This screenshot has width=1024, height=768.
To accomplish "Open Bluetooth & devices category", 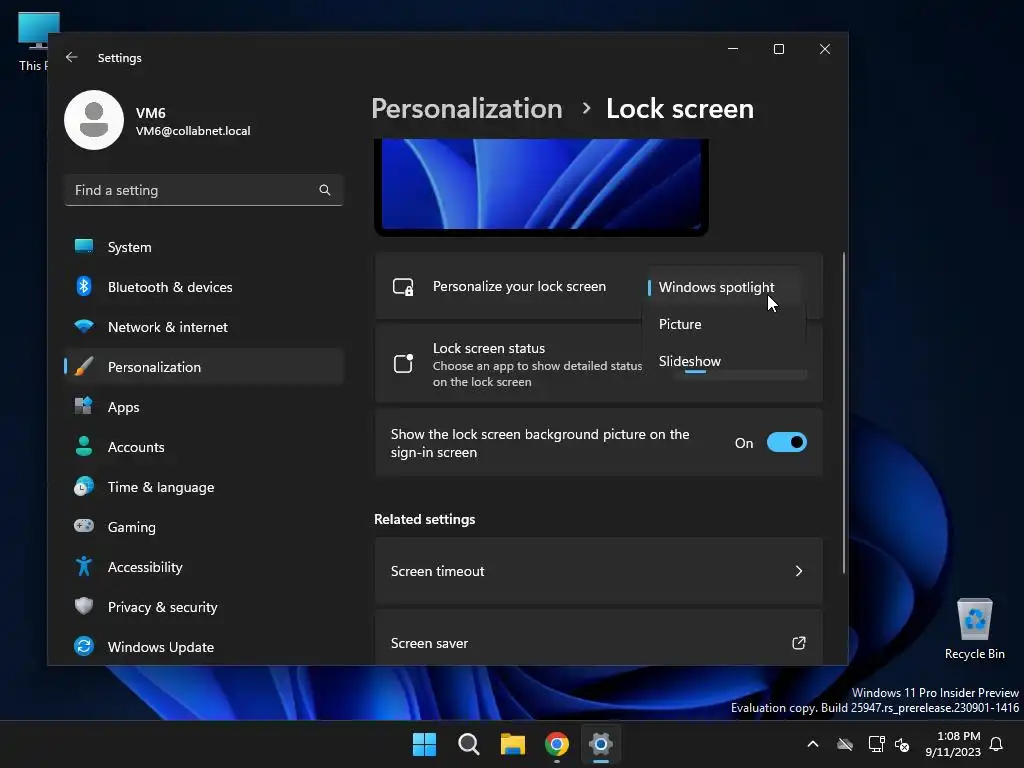I will click(x=204, y=287).
